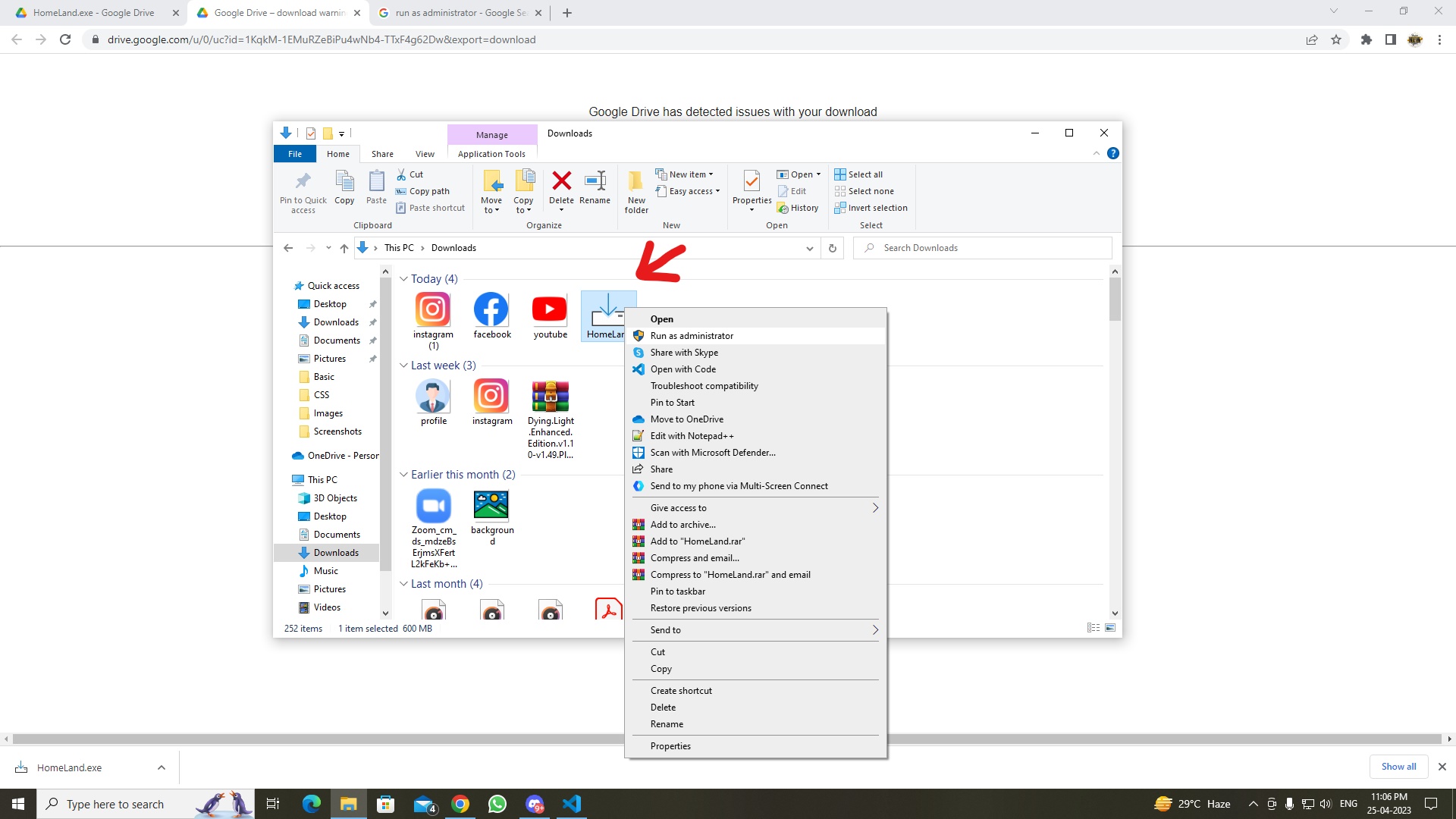Viewport: 1456px width, 819px height.
Task: Choose Run as administrator from context menu
Action: (x=755, y=336)
